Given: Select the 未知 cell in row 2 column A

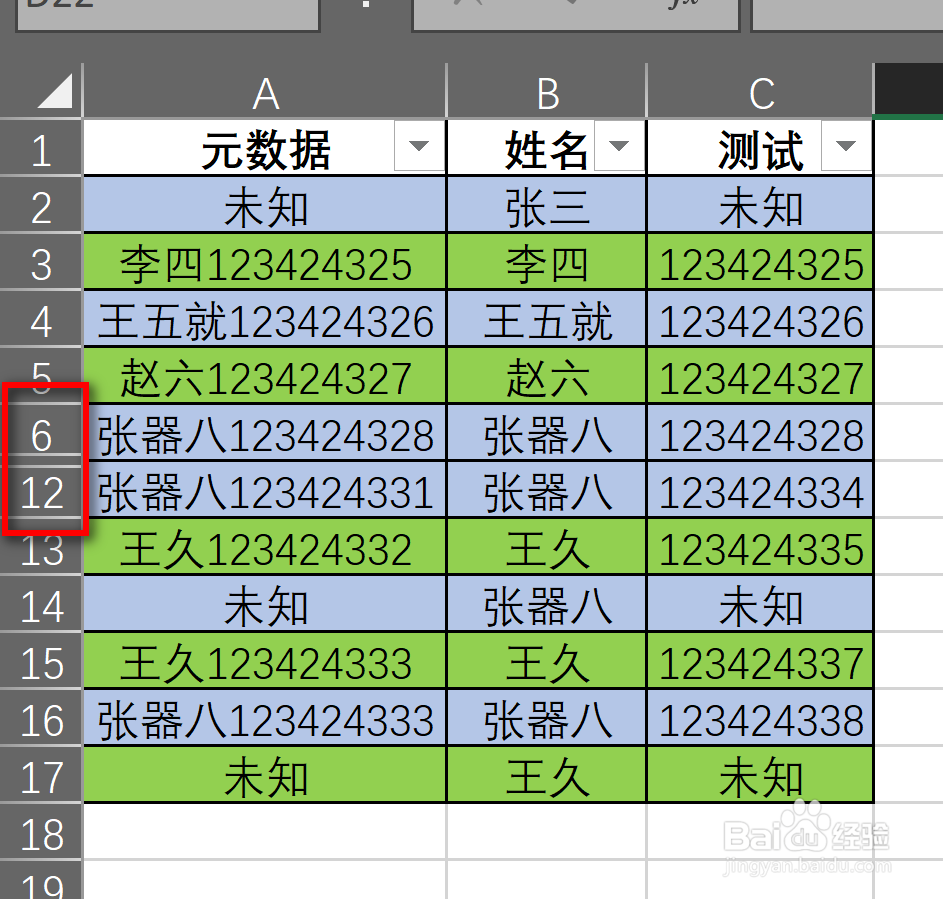Looking at the screenshot, I should point(265,205).
